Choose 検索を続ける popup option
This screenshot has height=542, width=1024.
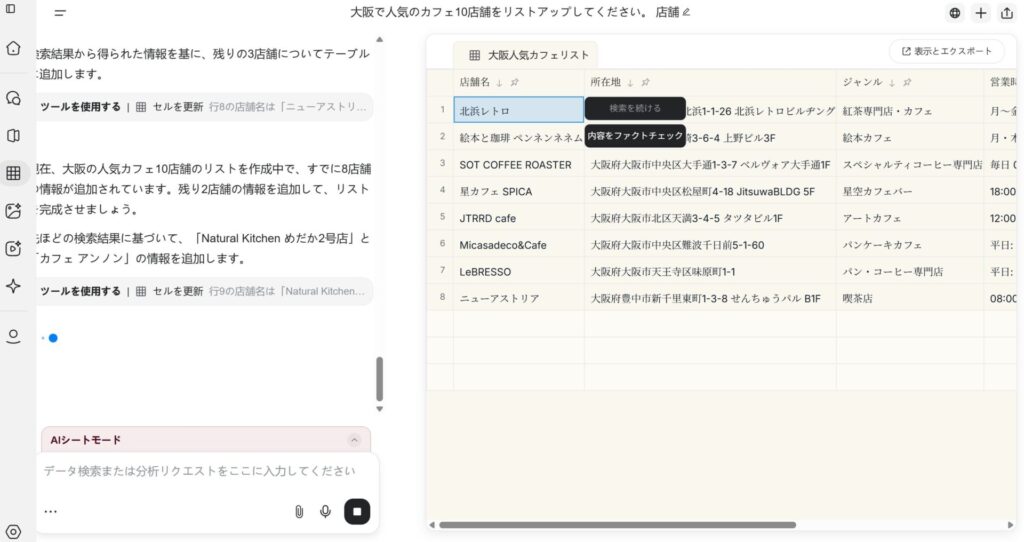pyautogui.click(x=635, y=108)
